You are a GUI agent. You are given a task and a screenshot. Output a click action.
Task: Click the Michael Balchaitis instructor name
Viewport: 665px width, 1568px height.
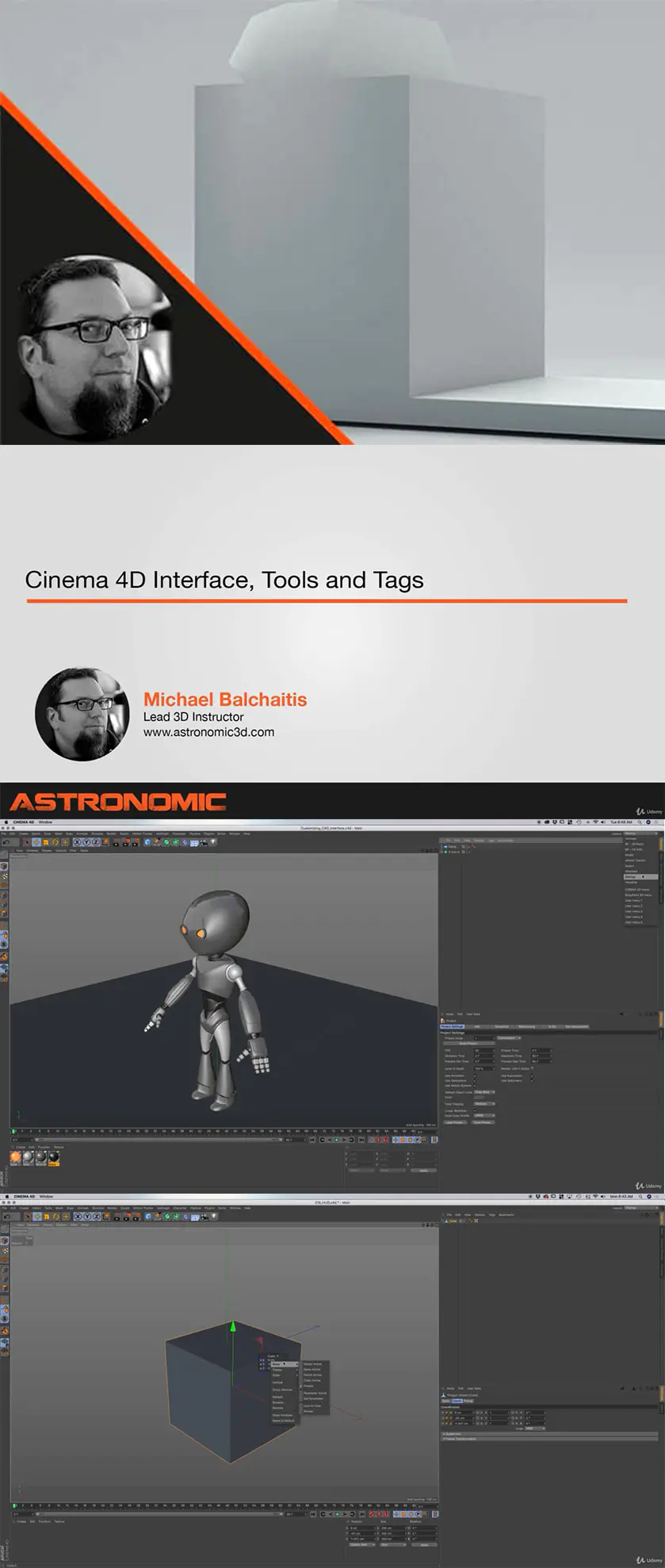coord(225,700)
